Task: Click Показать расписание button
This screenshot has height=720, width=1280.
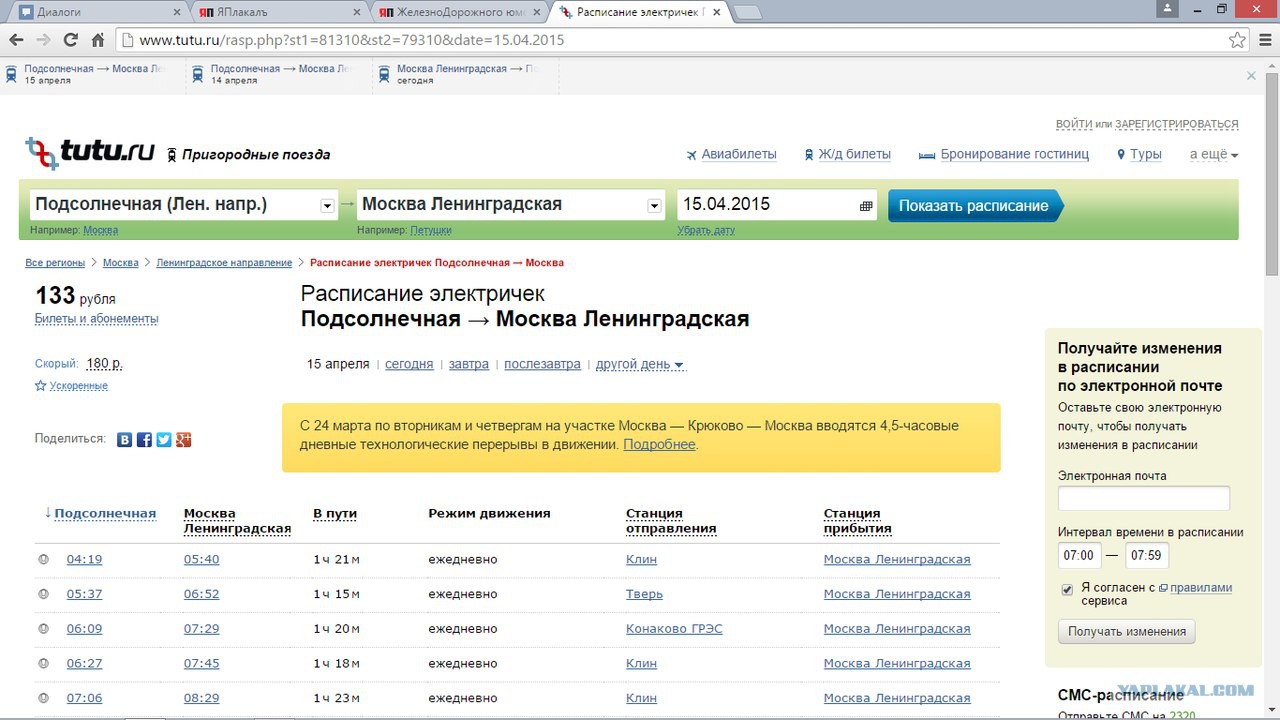Action: pos(974,206)
